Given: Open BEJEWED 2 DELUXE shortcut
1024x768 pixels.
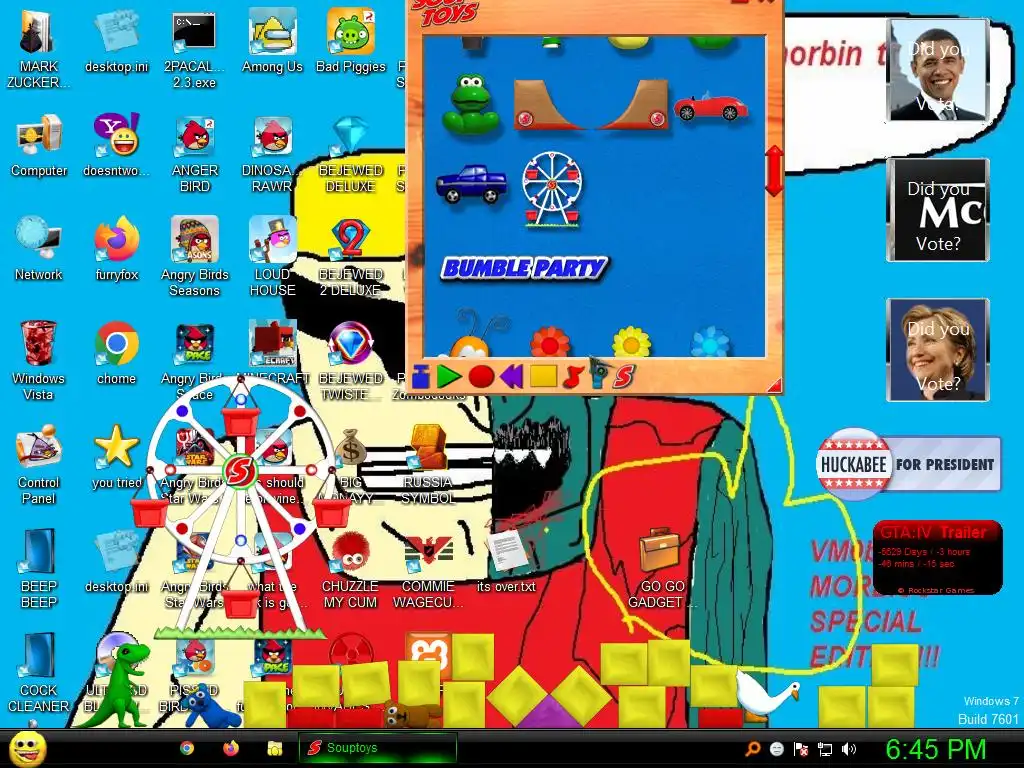Looking at the screenshot, I should (351, 257).
